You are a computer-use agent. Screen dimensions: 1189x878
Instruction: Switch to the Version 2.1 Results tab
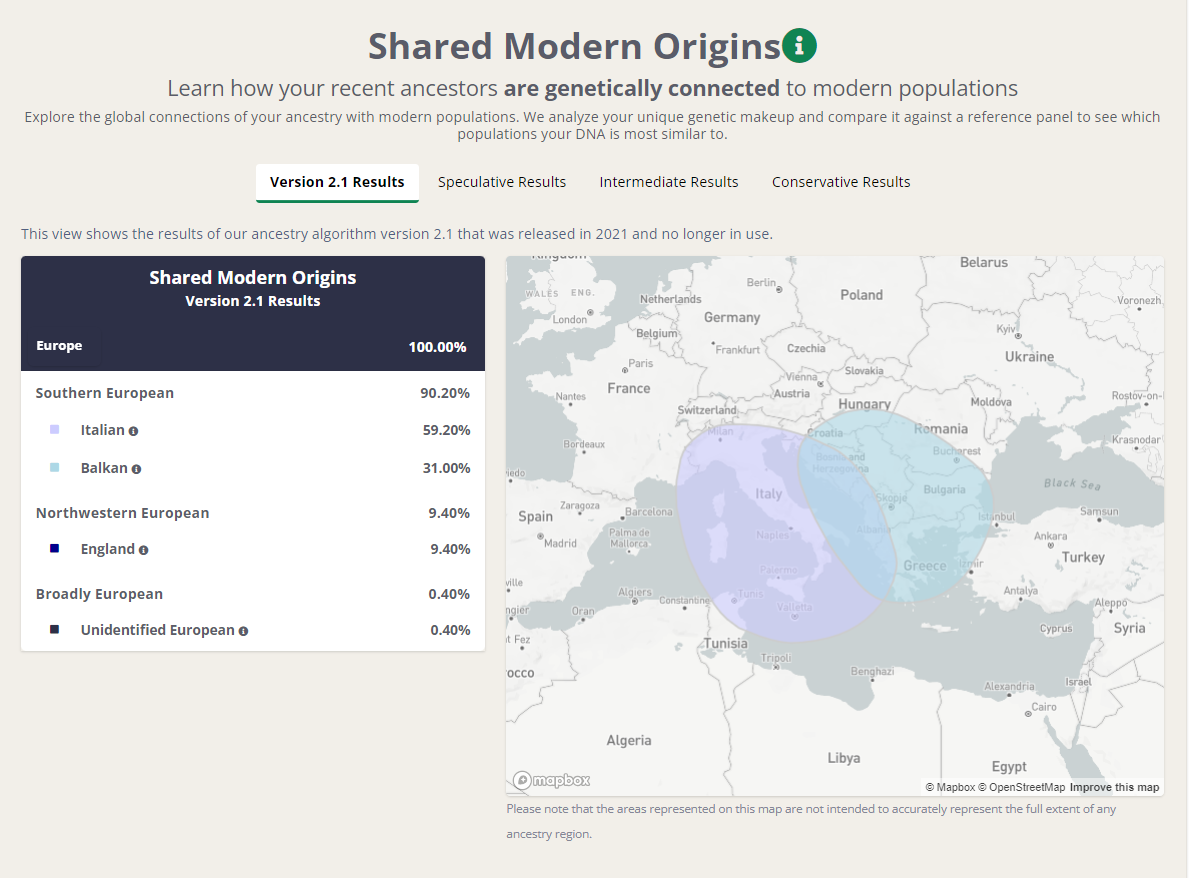click(337, 183)
